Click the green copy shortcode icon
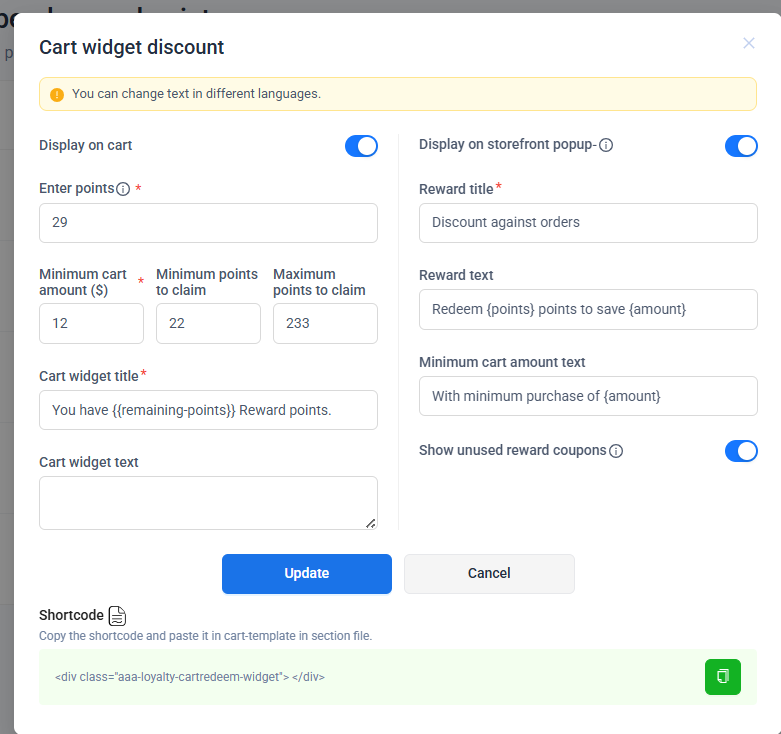The image size is (781, 734). point(722,677)
